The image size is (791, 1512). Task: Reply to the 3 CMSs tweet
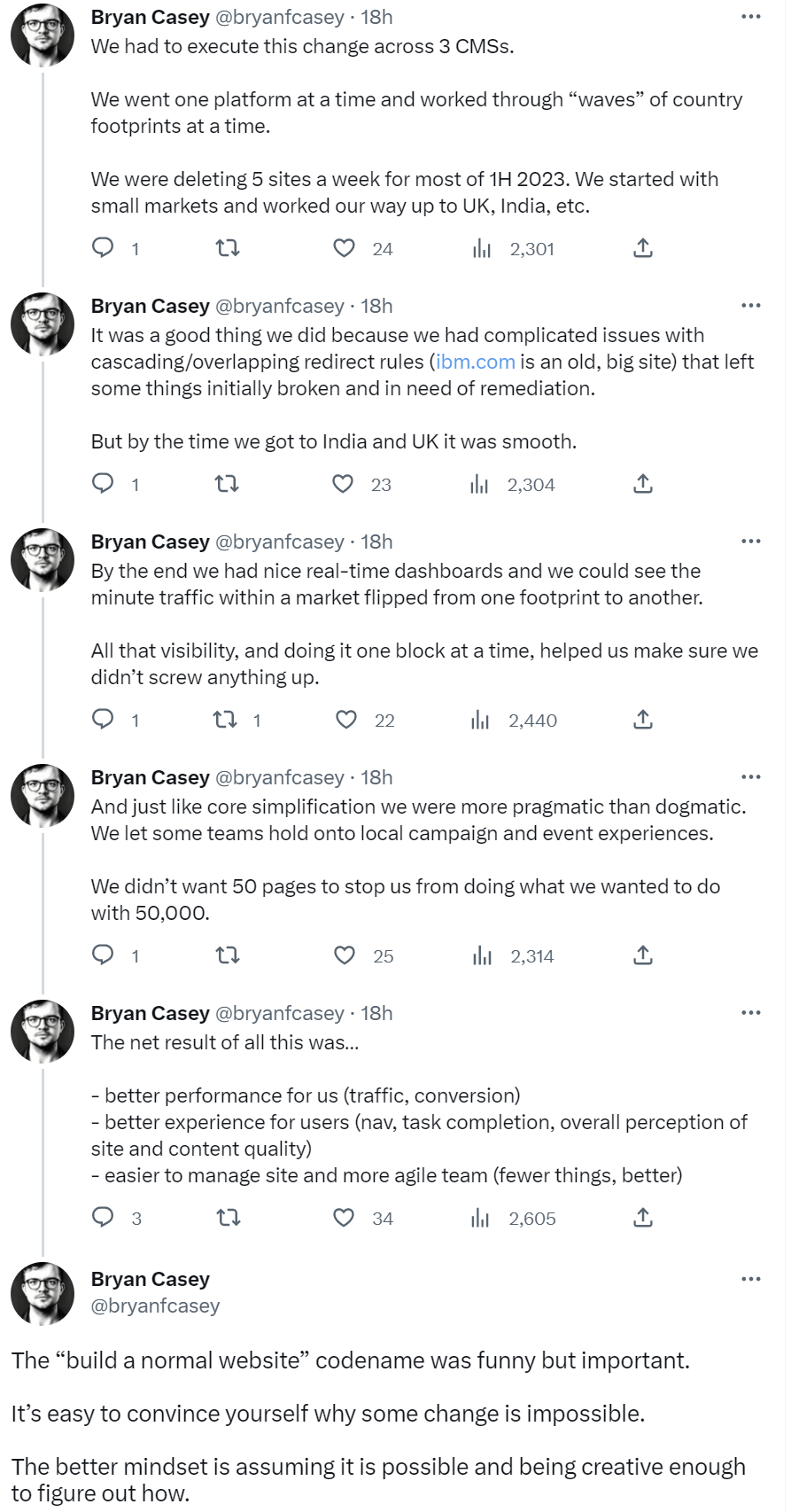[104, 248]
